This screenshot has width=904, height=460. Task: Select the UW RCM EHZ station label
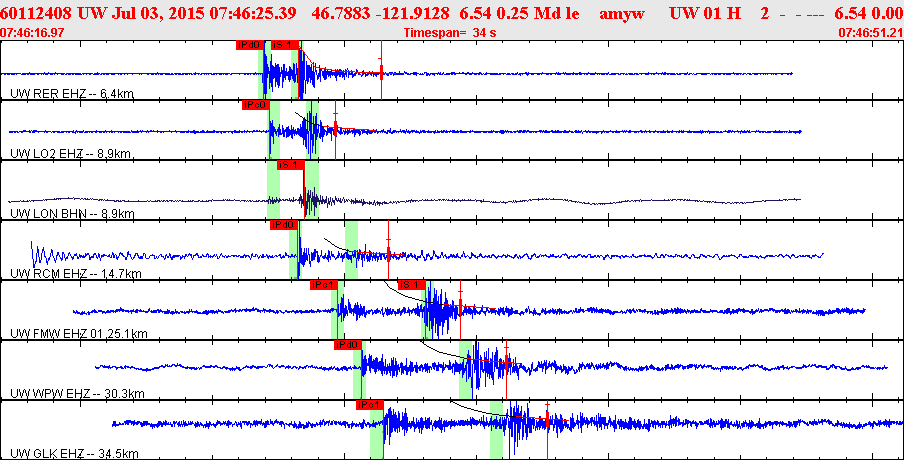coord(76,274)
